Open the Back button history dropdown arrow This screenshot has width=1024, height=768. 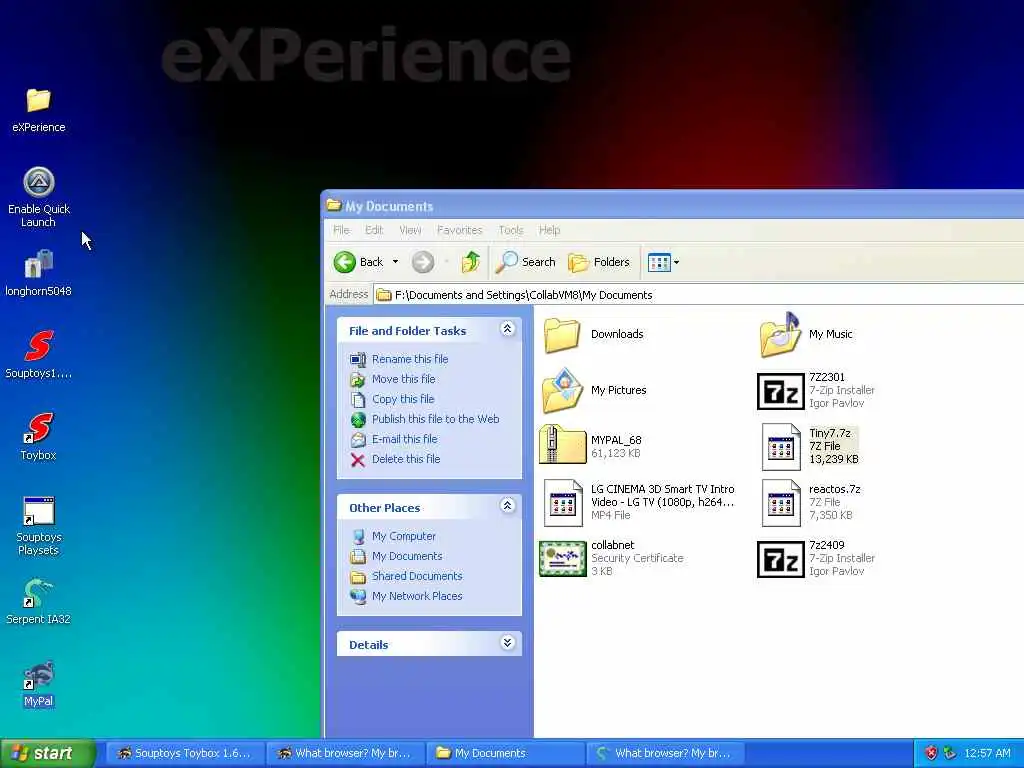pyautogui.click(x=395, y=262)
